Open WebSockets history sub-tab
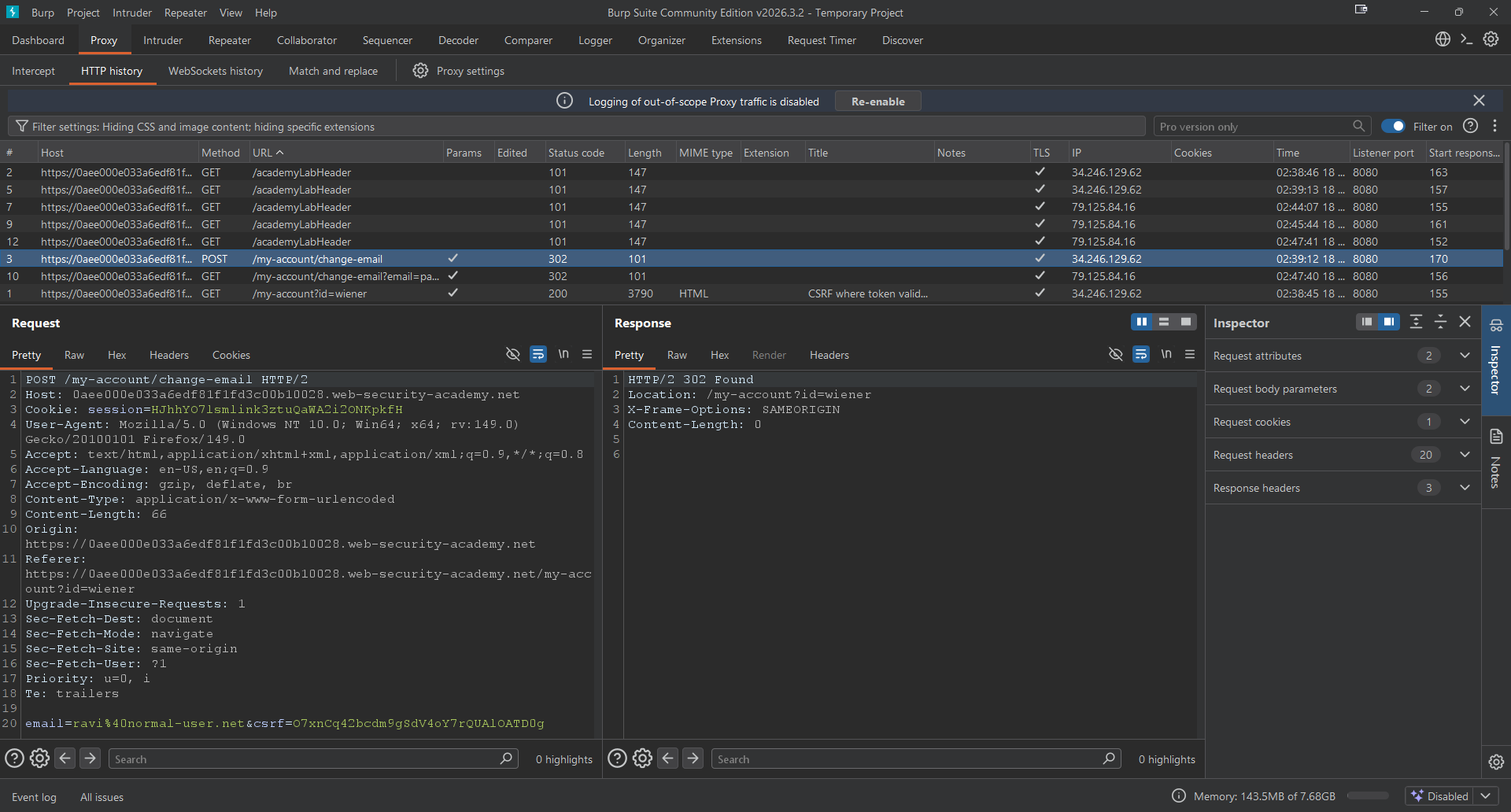 click(216, 71)
